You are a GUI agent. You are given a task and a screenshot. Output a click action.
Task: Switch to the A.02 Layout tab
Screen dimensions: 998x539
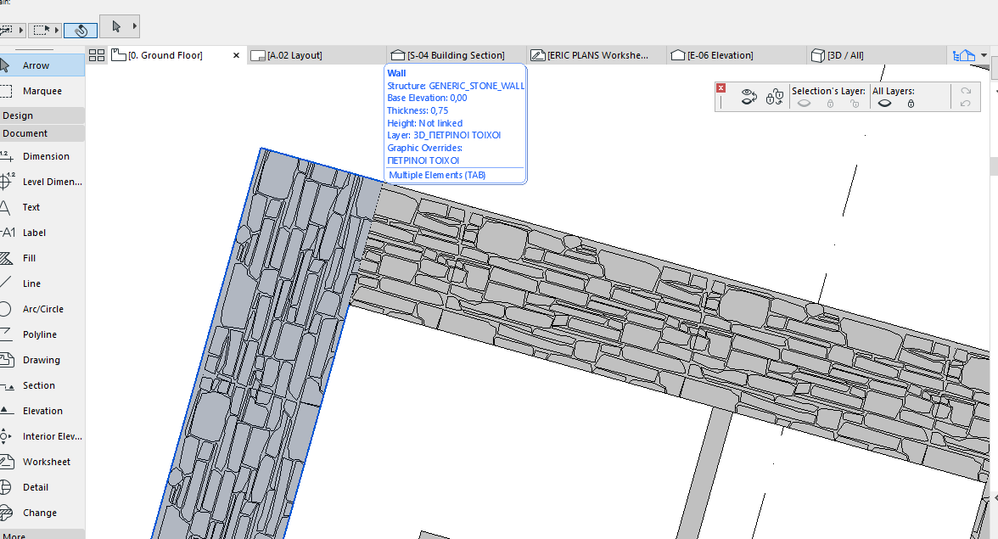(294, 55)
